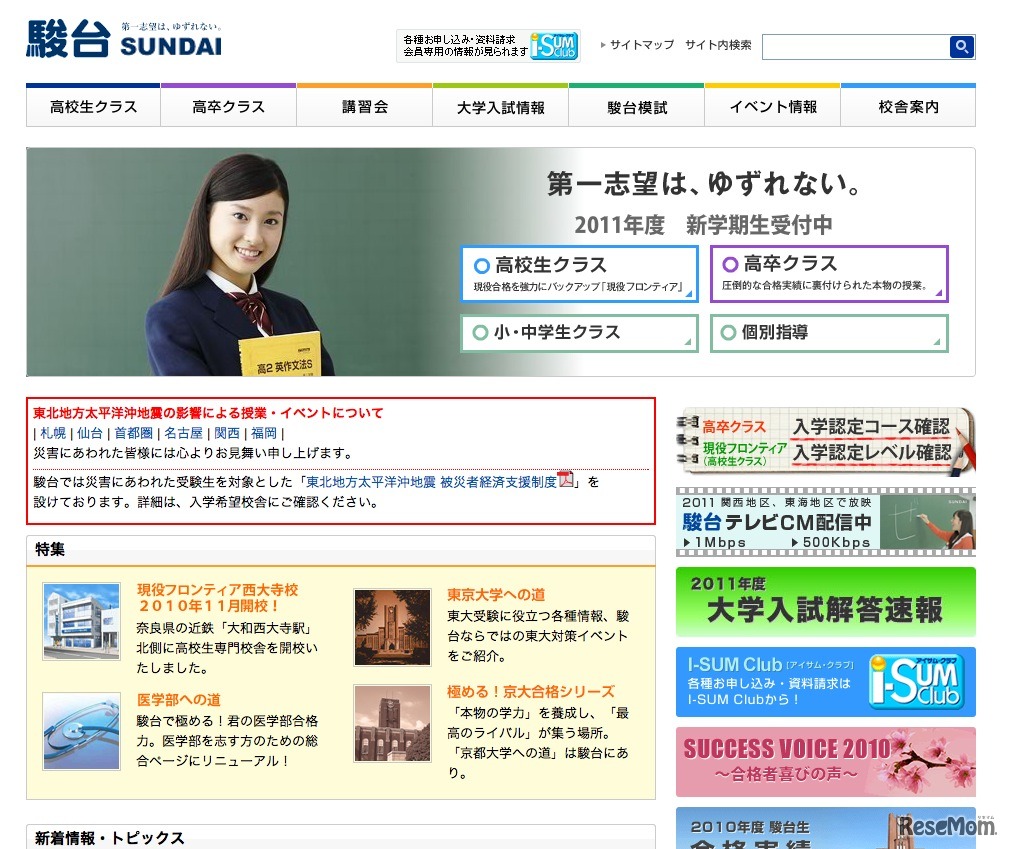1010x849 pixels.
Task: Open the 大学入試解答速報 green banner
Action: pyautogui.click(x=825, y=602)
